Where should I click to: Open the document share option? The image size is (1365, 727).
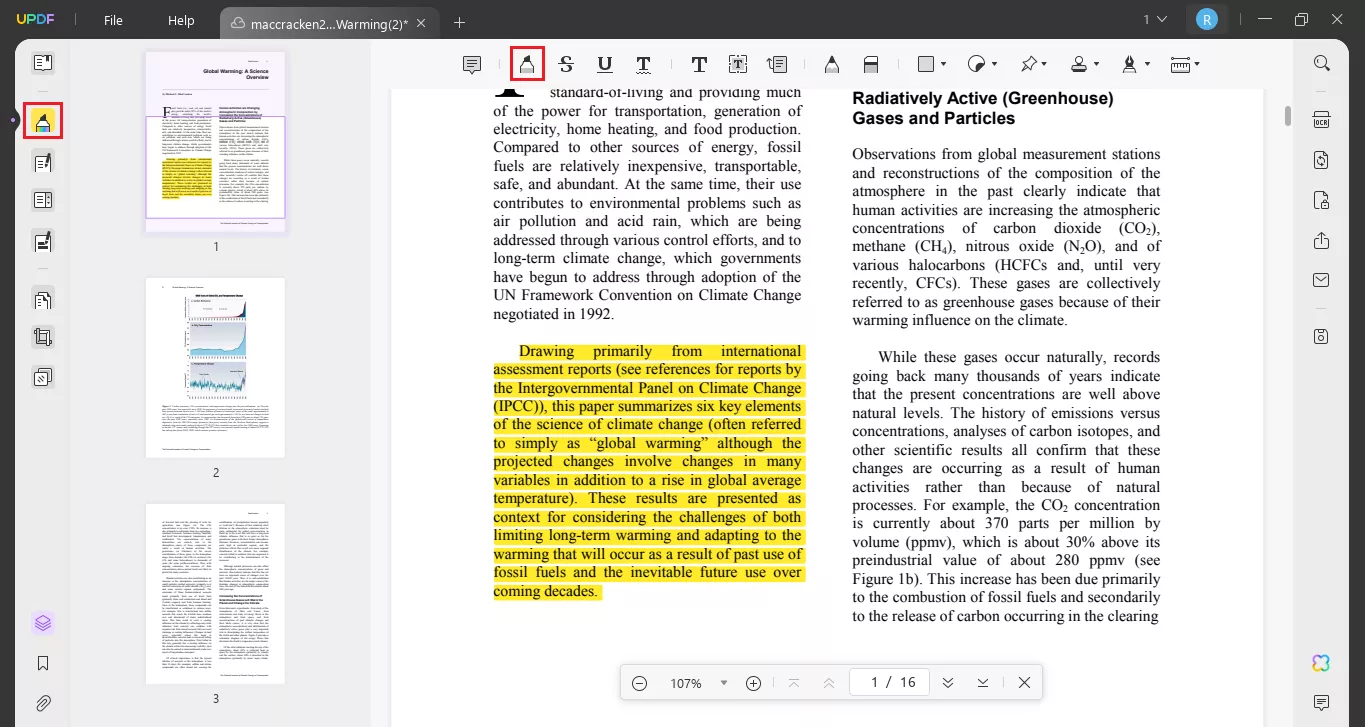click(1321, 241)
